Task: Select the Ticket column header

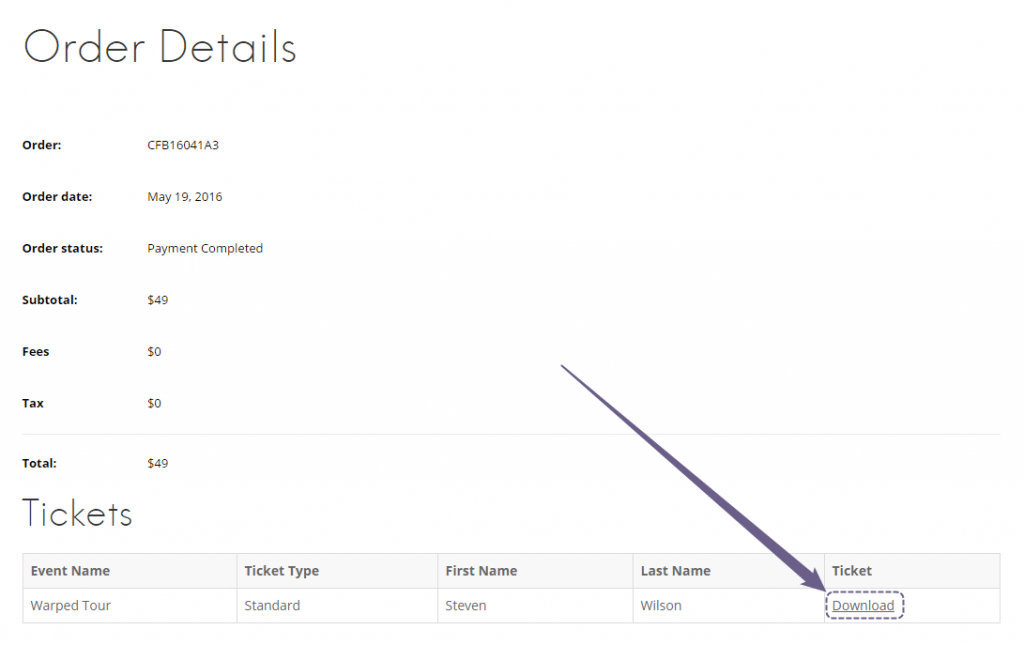Action: point(912,571)
